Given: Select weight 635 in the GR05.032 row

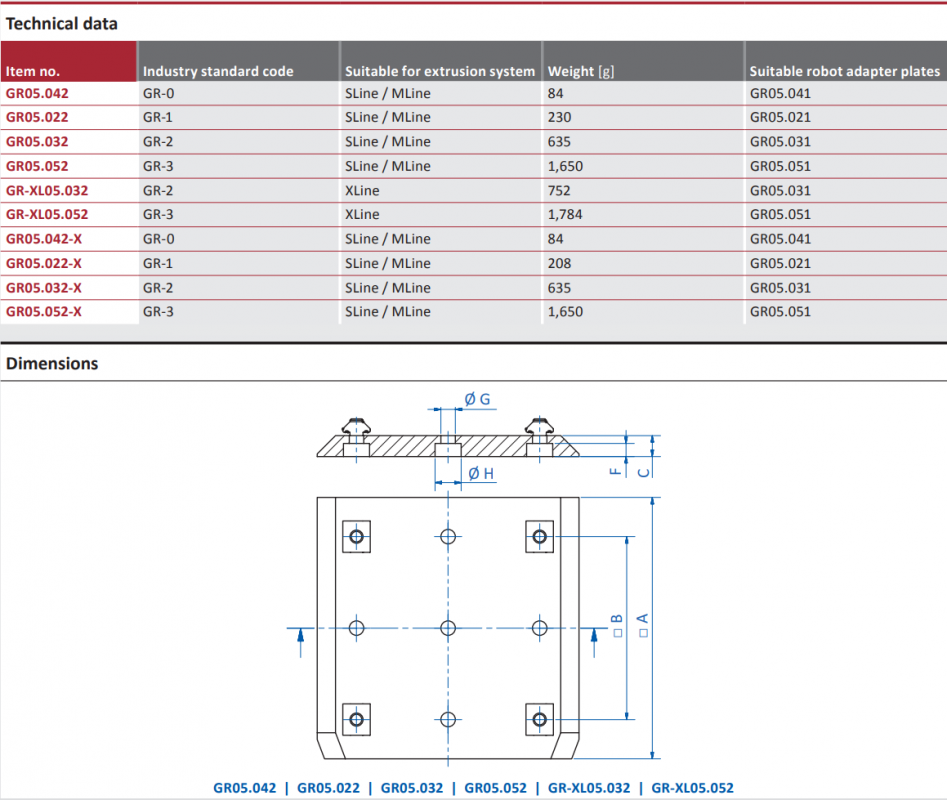Looking at the screenshot, I should pos(559,142).
